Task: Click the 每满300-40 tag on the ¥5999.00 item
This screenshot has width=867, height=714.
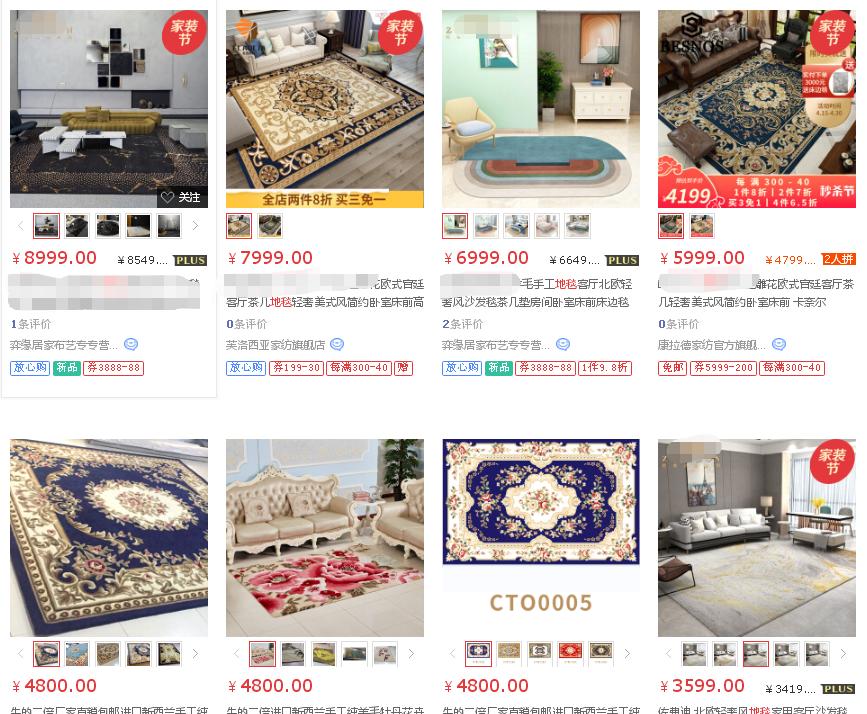Action: pos(792,368)
